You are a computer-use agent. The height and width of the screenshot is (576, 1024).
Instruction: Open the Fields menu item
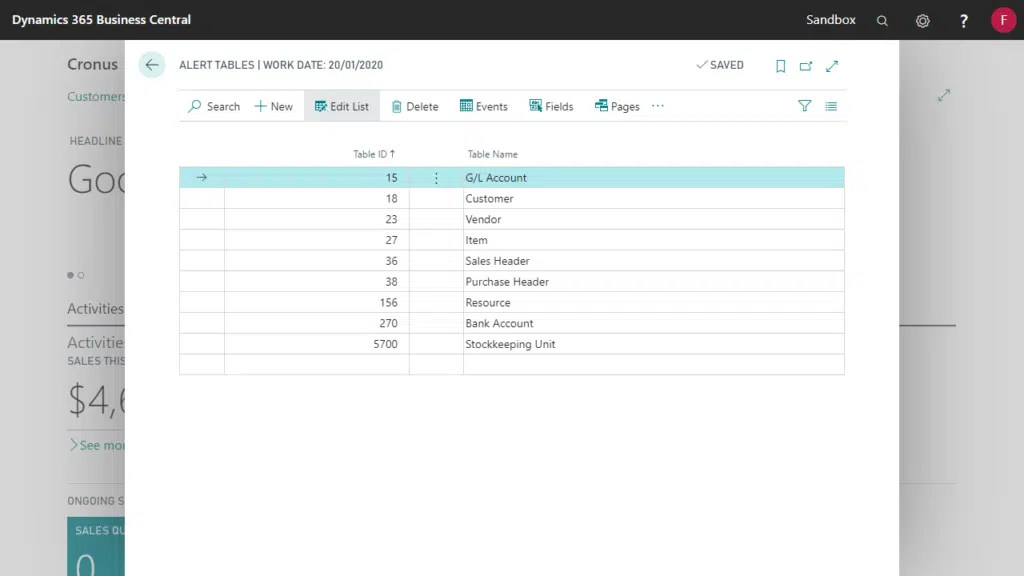pos(551,106)
